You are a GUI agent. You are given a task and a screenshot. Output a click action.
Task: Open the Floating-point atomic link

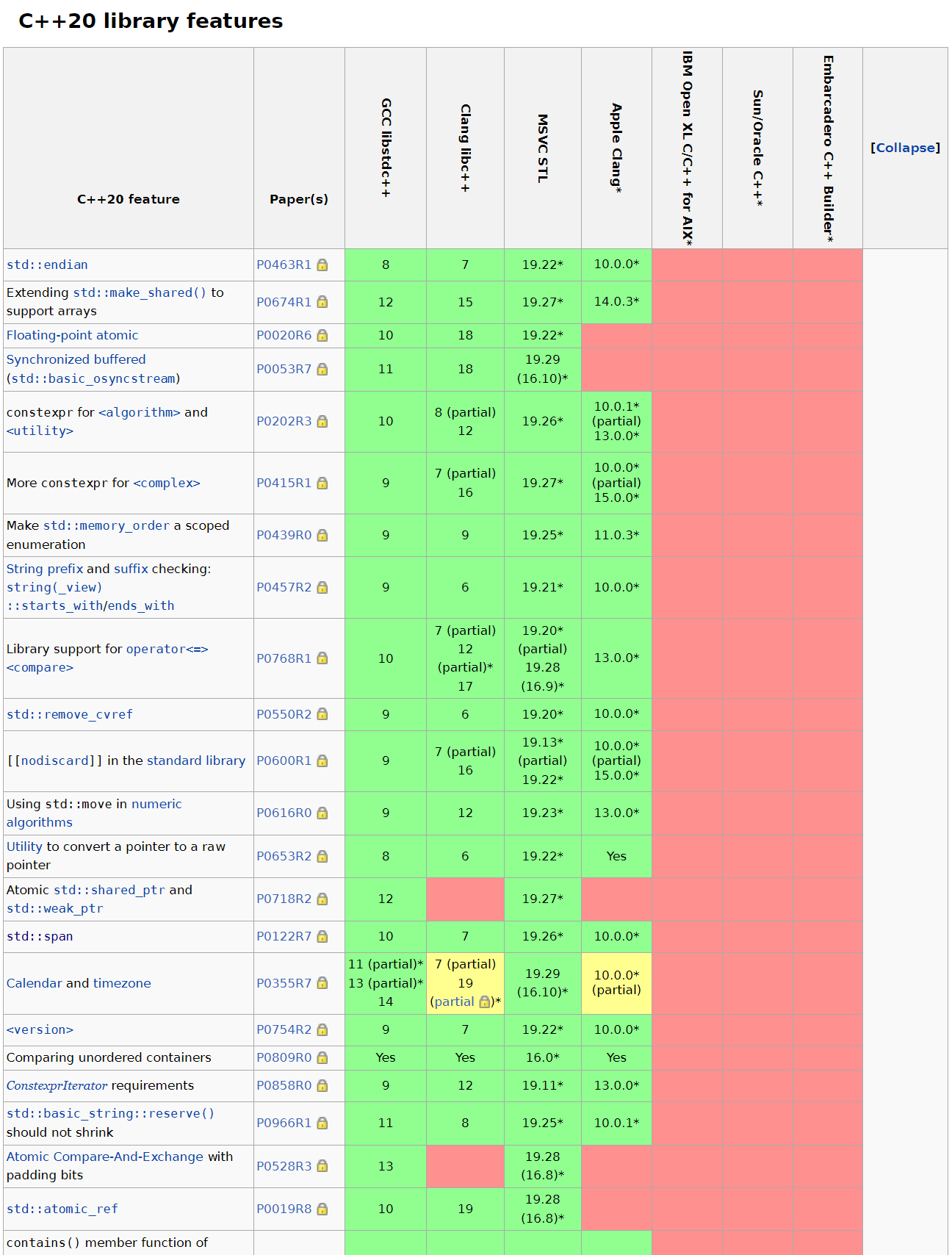(72, 335)
